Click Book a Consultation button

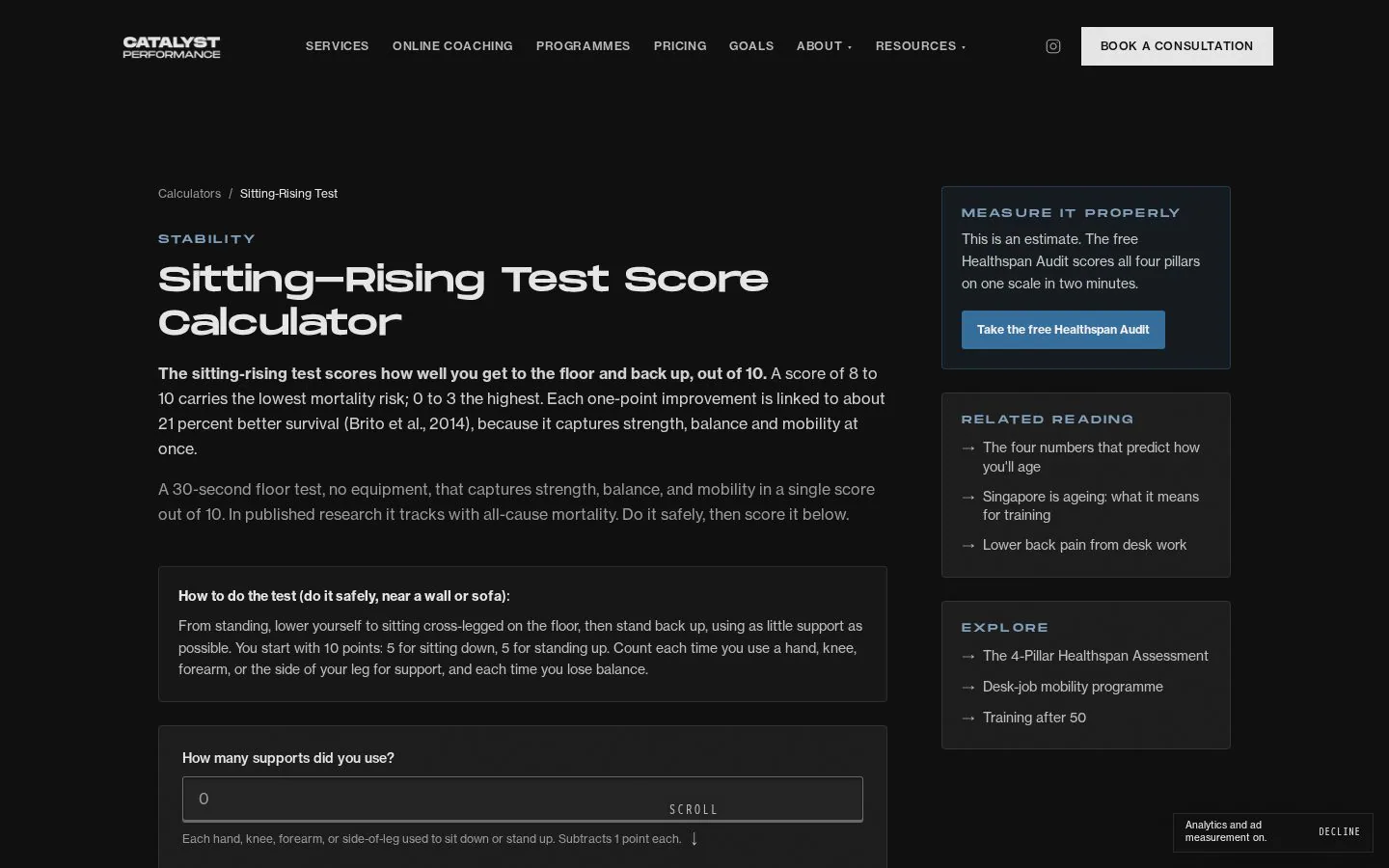(x=1177, y=46)
